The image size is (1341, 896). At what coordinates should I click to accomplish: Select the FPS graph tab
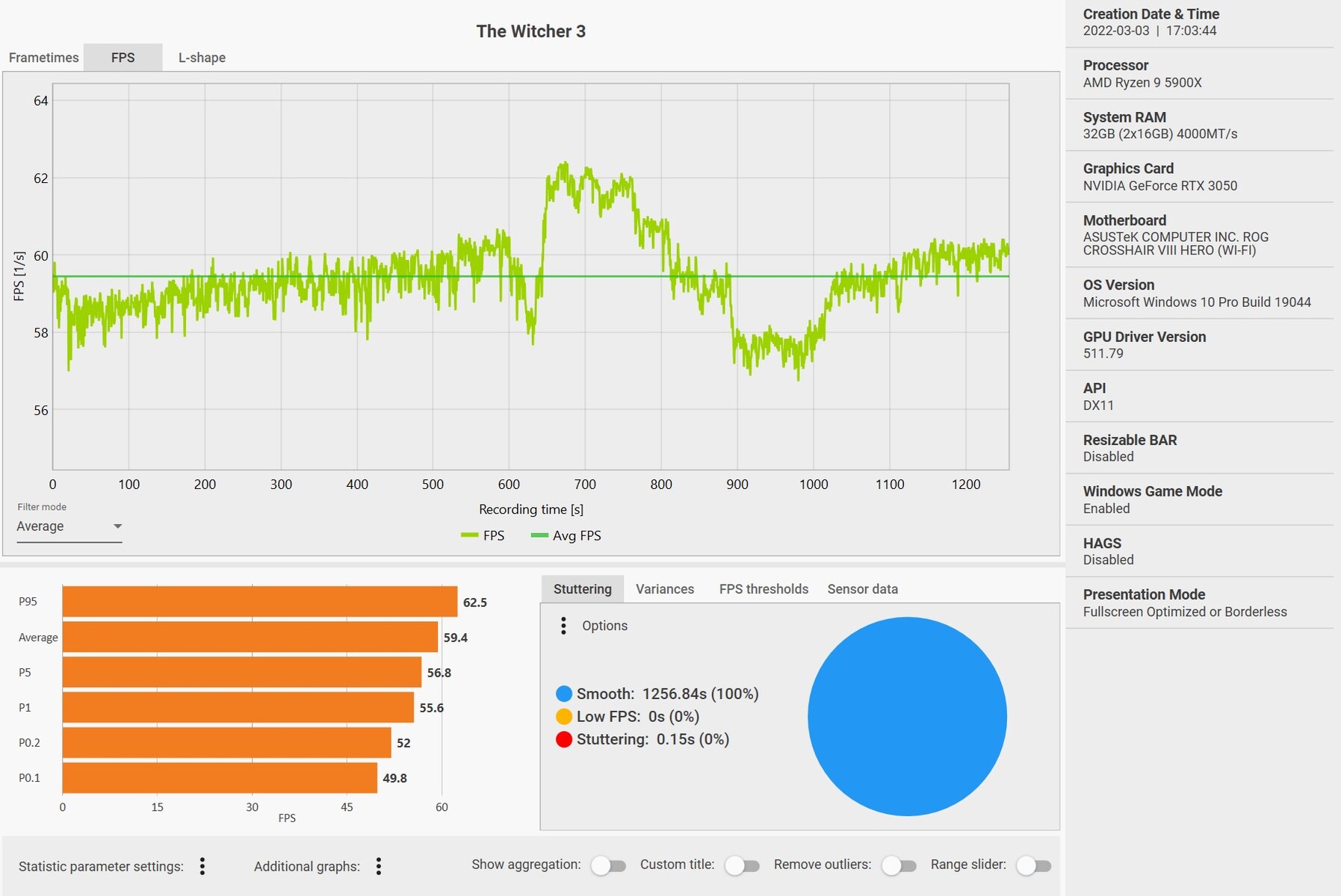(123, 57)
